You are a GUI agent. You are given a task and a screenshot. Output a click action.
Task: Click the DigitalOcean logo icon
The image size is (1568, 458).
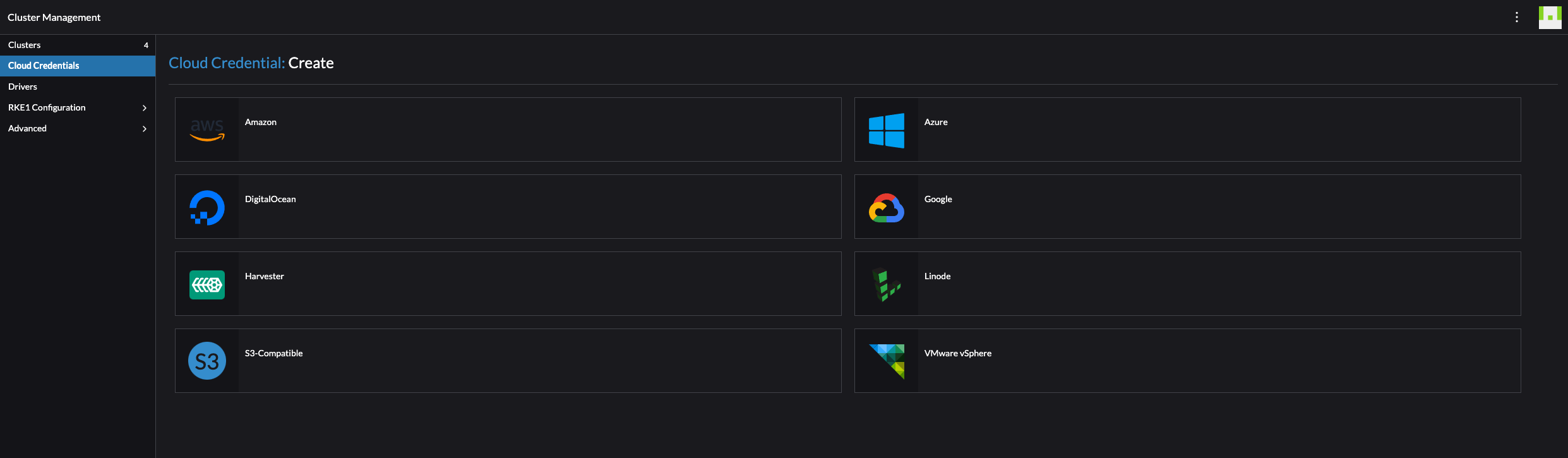click(x=207, y=207)
